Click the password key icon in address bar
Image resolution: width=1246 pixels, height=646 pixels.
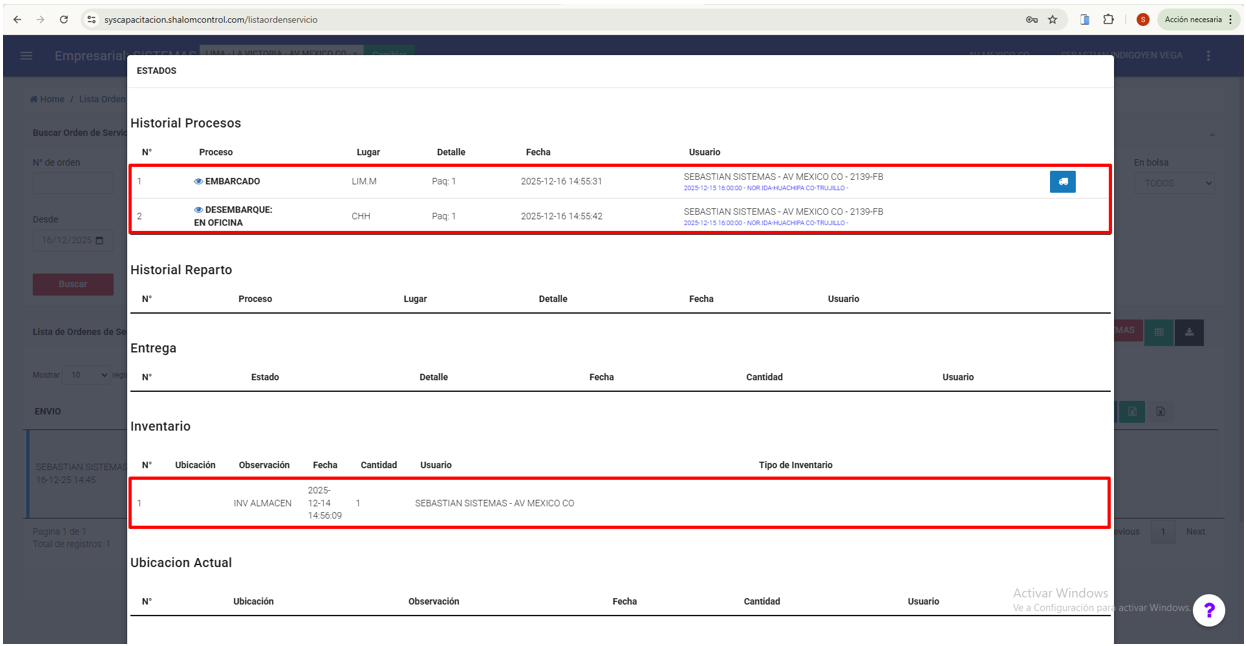(1031, 19)
